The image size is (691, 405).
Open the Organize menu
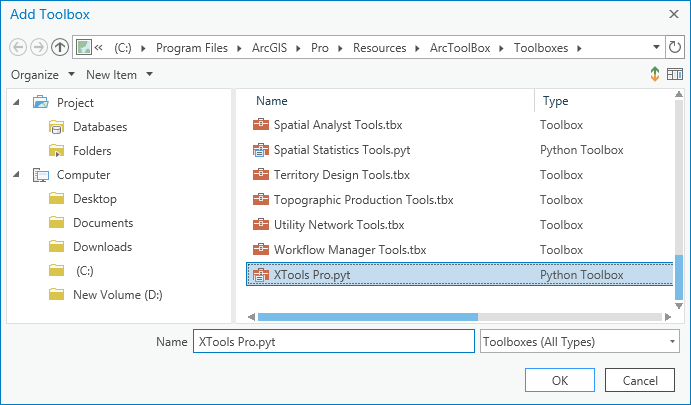[x=43, y=74]
